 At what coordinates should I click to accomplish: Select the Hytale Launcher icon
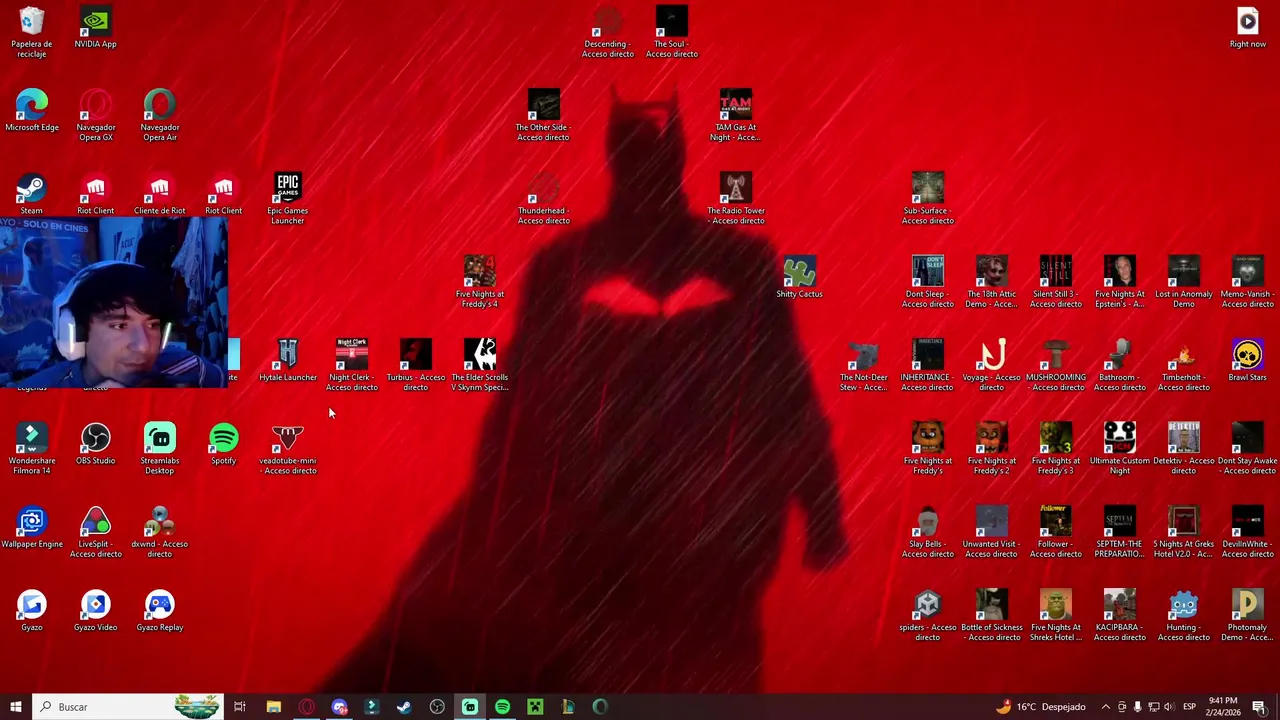click(288, 361)
